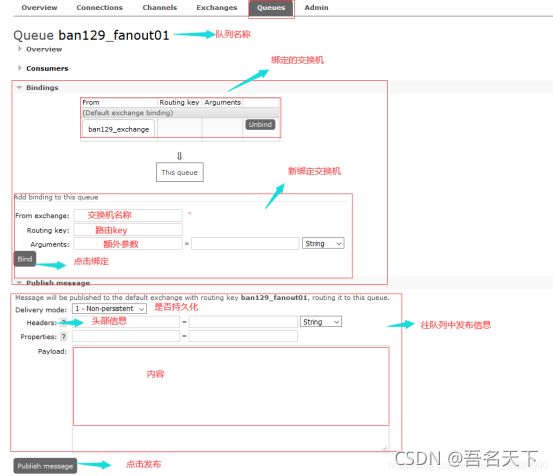This screenshot has width=553, height=476.
Task: Click the queue name ban129_fanout01 heading
Action: 114,35
